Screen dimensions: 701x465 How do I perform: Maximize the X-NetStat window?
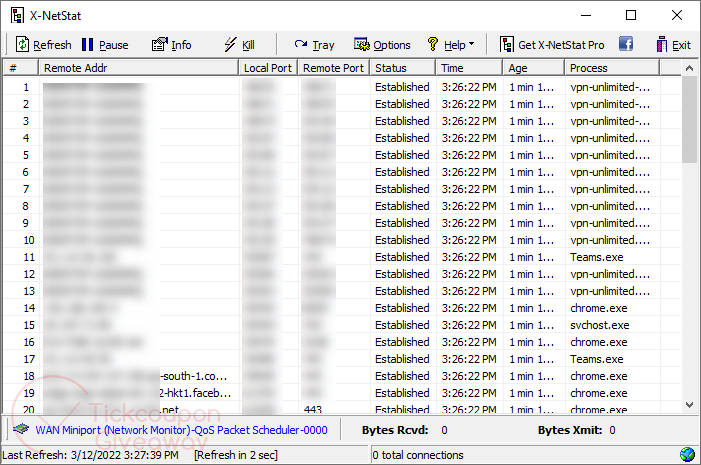[631, 16]
